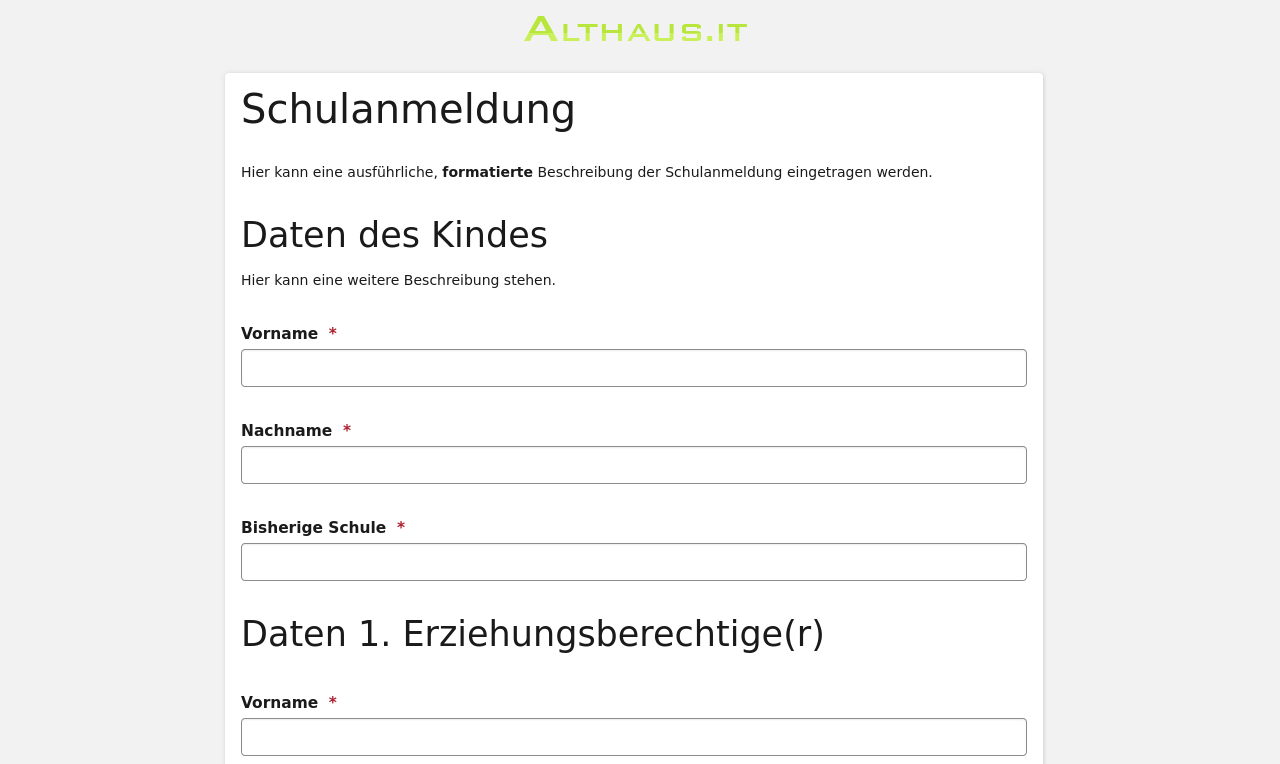Focus the Erziehungsberechtigte Vorname input field

point(633,737)
